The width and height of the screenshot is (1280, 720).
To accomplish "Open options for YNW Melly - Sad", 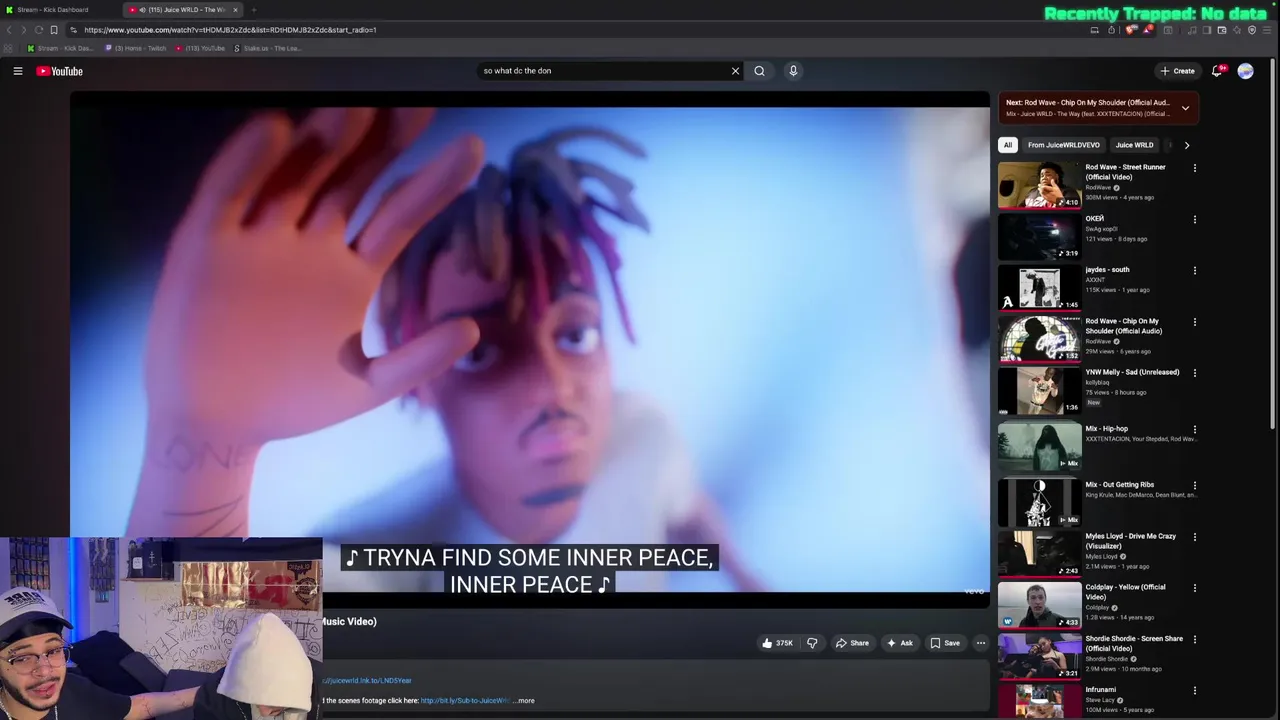I will coord(1194,373).
